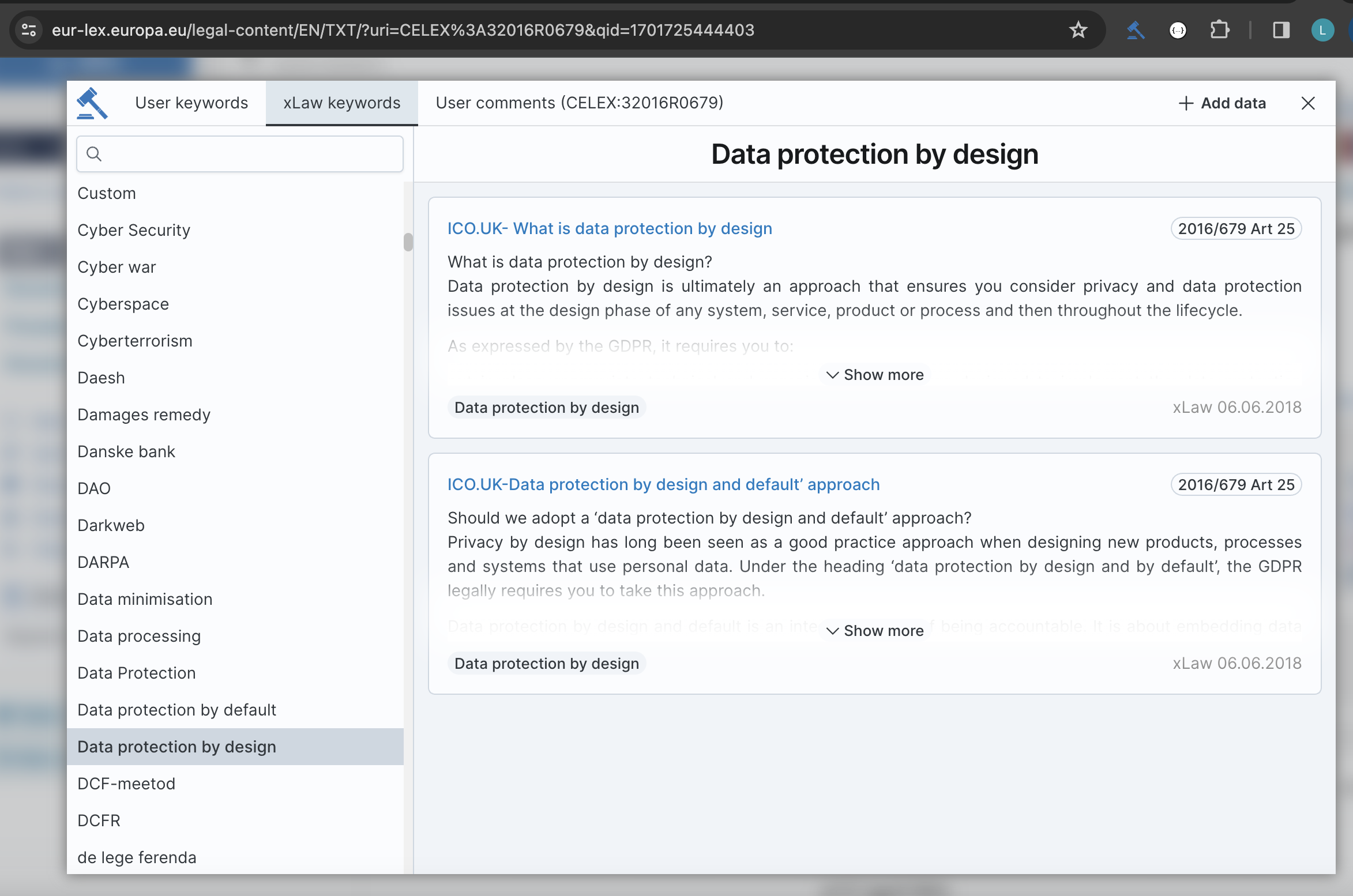Select Data minimisation keyword in list
Viewport: 1353px width, 896px height.
(145, 599)
